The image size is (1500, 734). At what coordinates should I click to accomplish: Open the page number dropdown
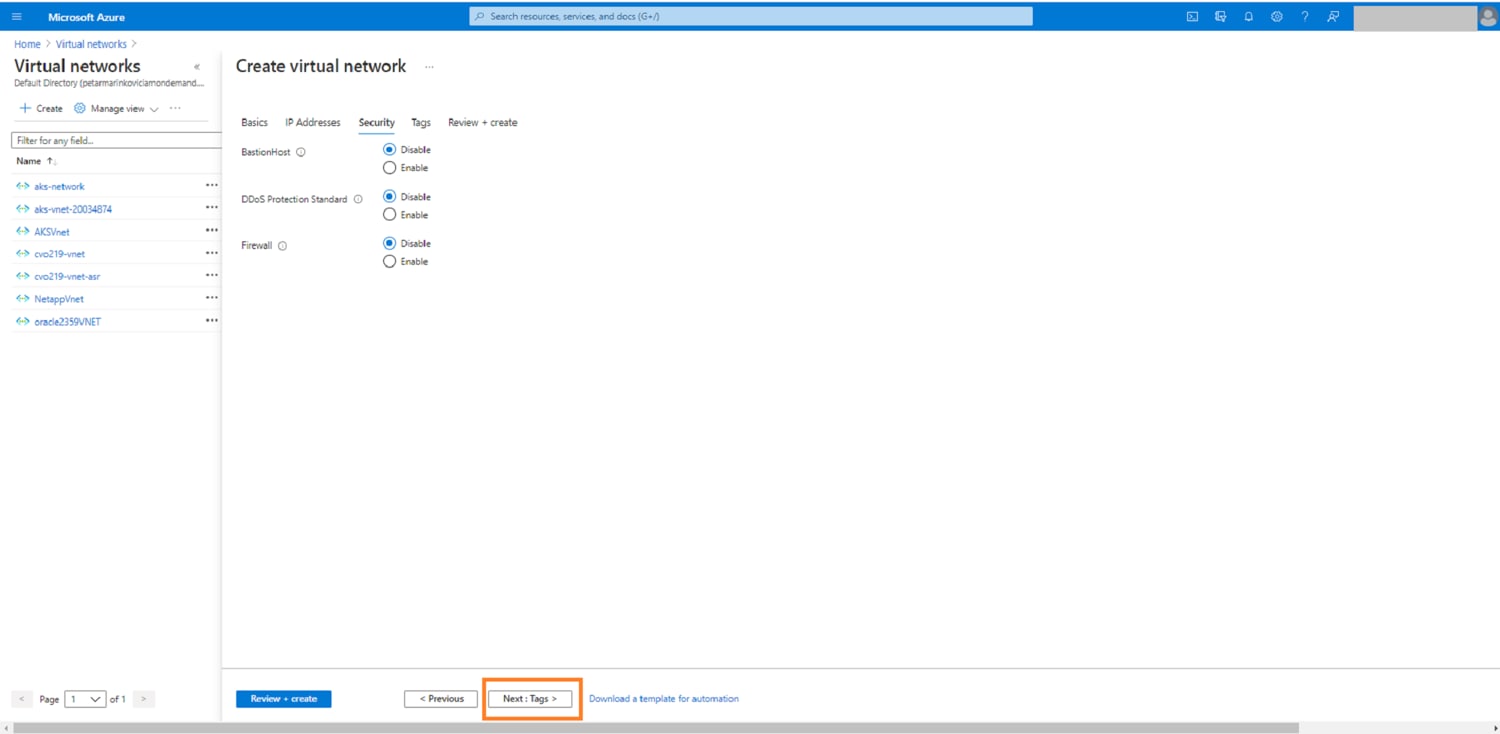click(x=85, y=699)
